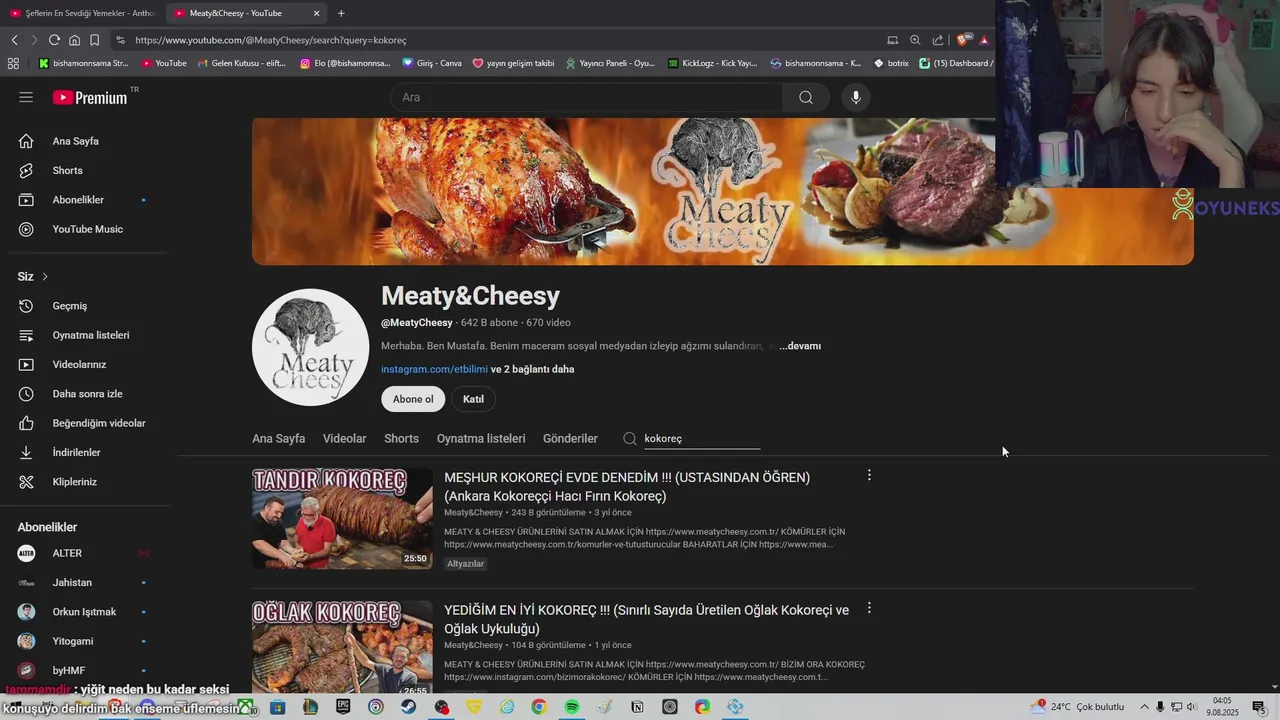Open the Gelen Kutusu Gmail bookmark
Image resolution: width=1280 pixels, height=720 pixels.
[241, 63]
